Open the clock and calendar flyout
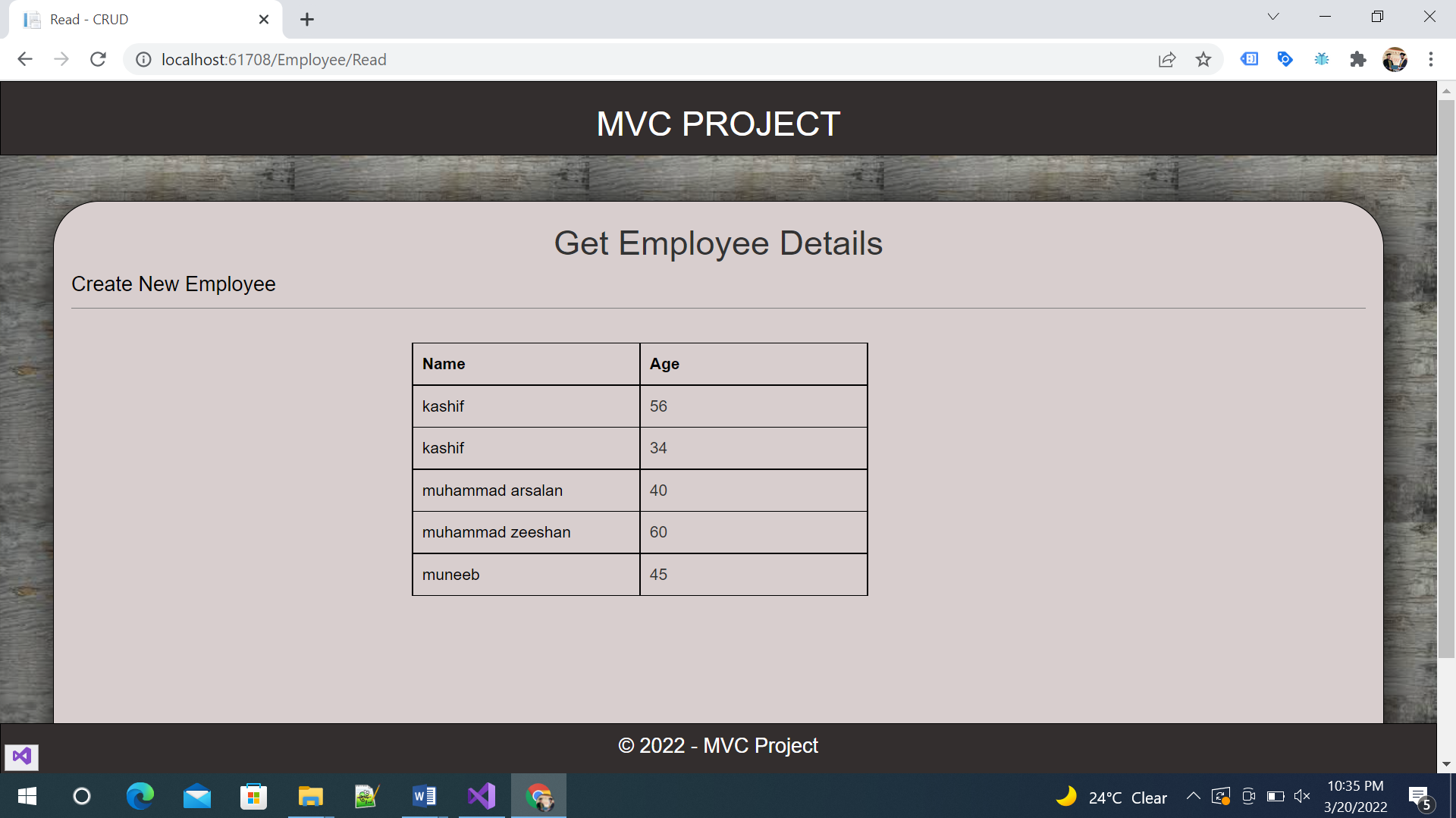Image resolution: width=1456 pixels, height=818 pixels. 1356,796
